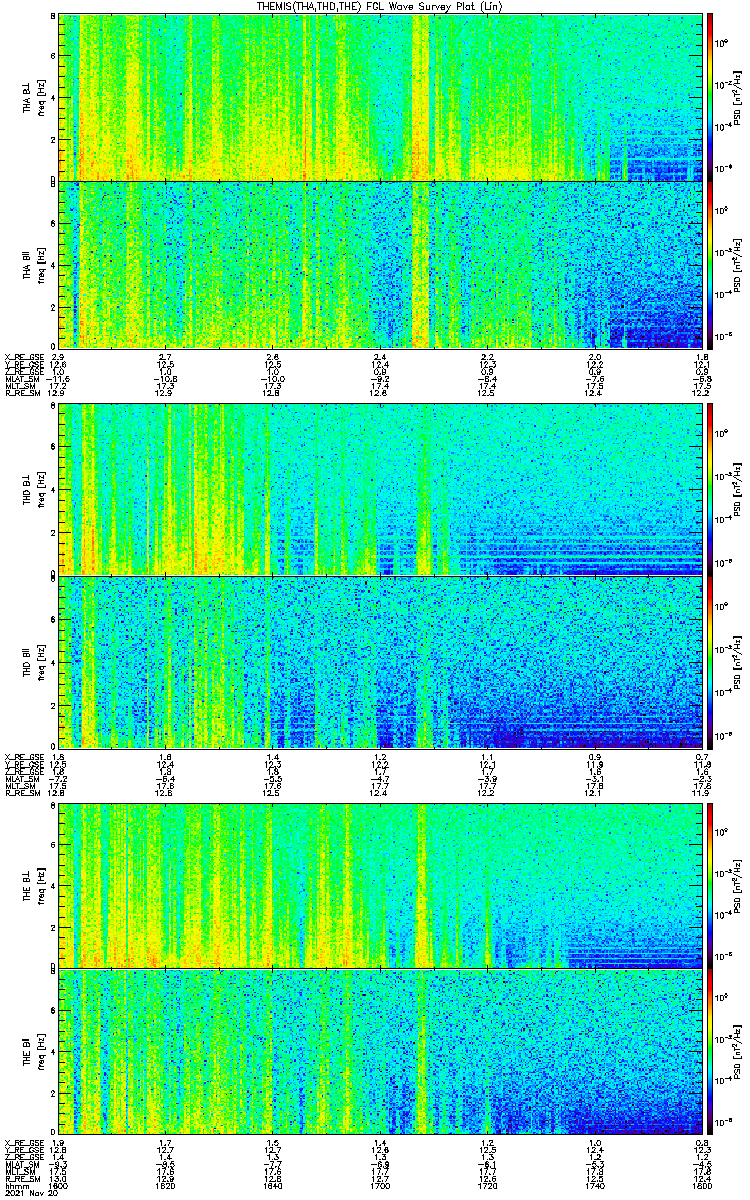
Task: Click the THE B-perpendicular freq [Hz] axis label
Action: pyautogui.click(x=40, y=886)
